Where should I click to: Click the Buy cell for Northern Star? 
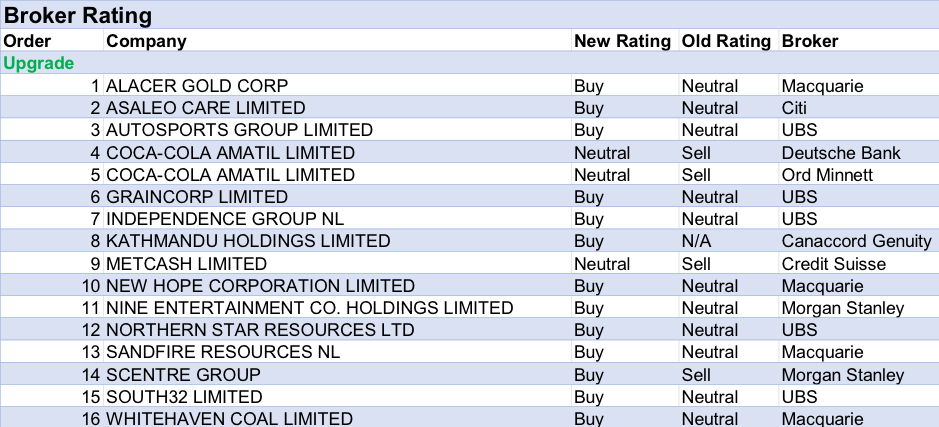pos(589,330)
